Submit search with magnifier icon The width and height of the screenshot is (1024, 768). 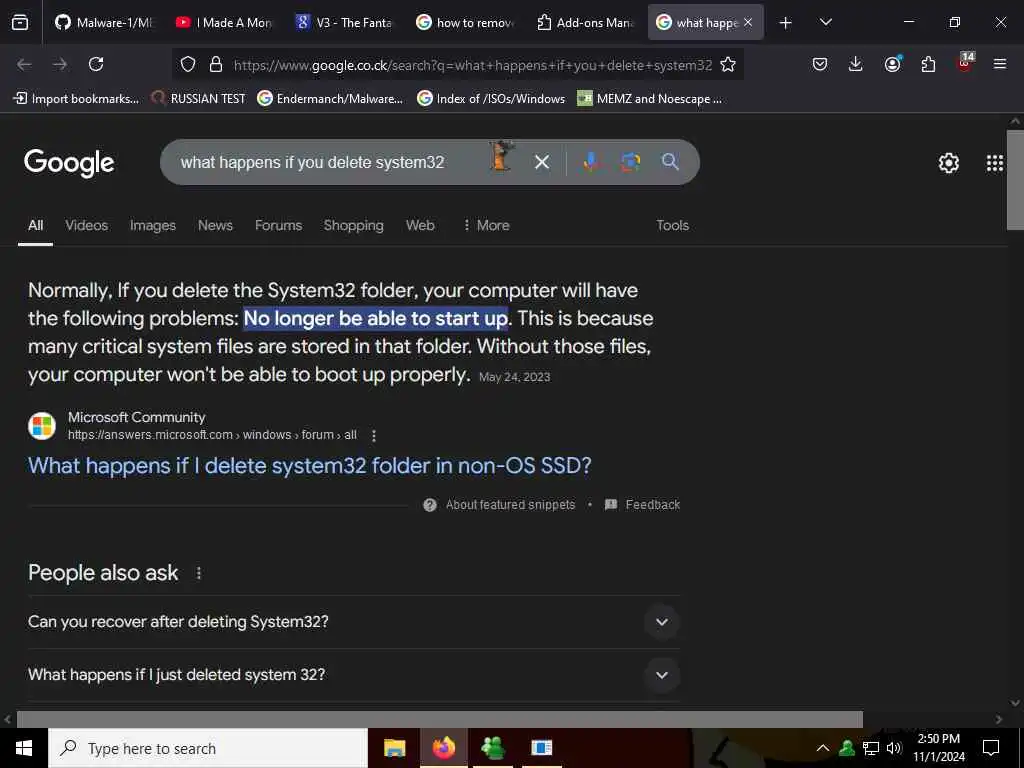670,161
